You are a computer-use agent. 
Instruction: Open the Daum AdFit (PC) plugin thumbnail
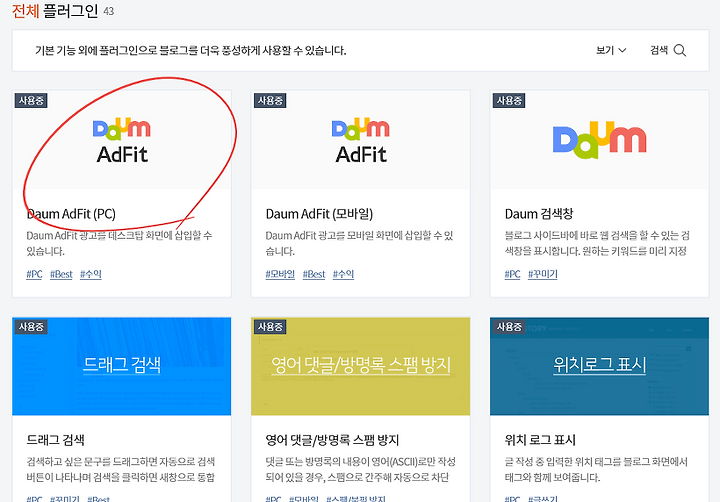point(122,140)
